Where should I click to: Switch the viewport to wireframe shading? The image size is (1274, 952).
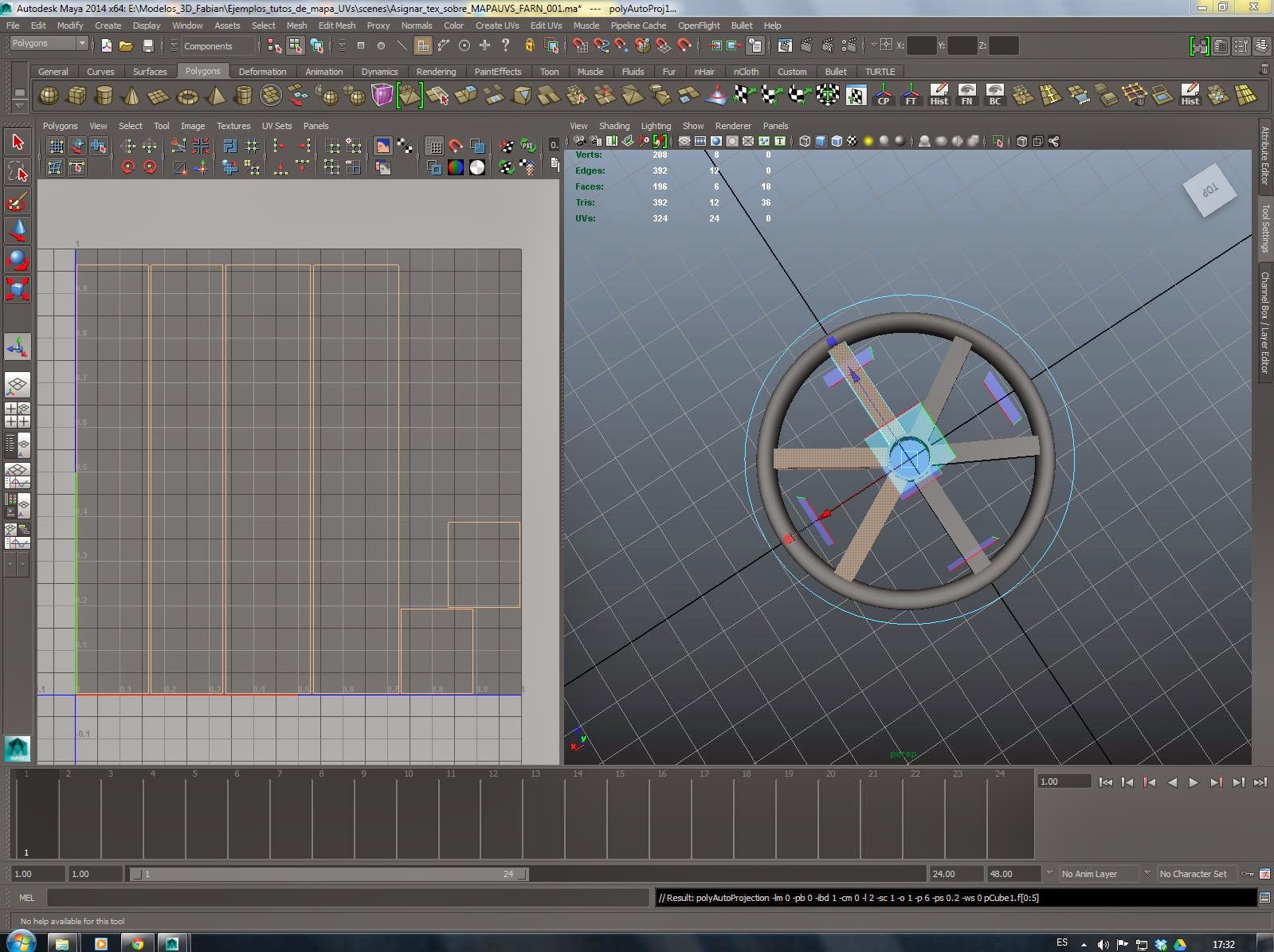coord(805,141)
